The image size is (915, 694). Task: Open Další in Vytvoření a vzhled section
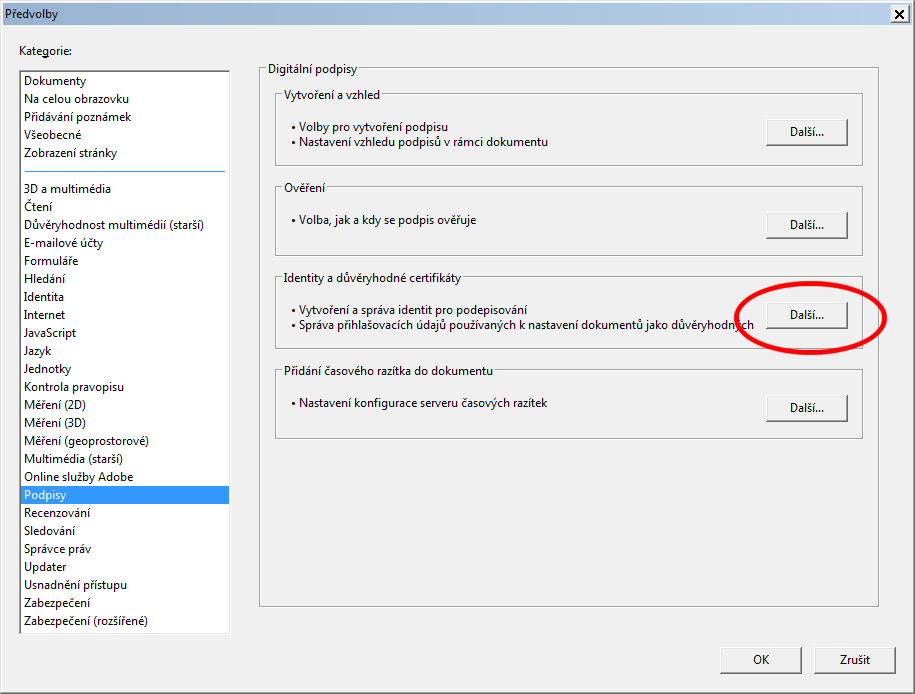click(806, 132)
